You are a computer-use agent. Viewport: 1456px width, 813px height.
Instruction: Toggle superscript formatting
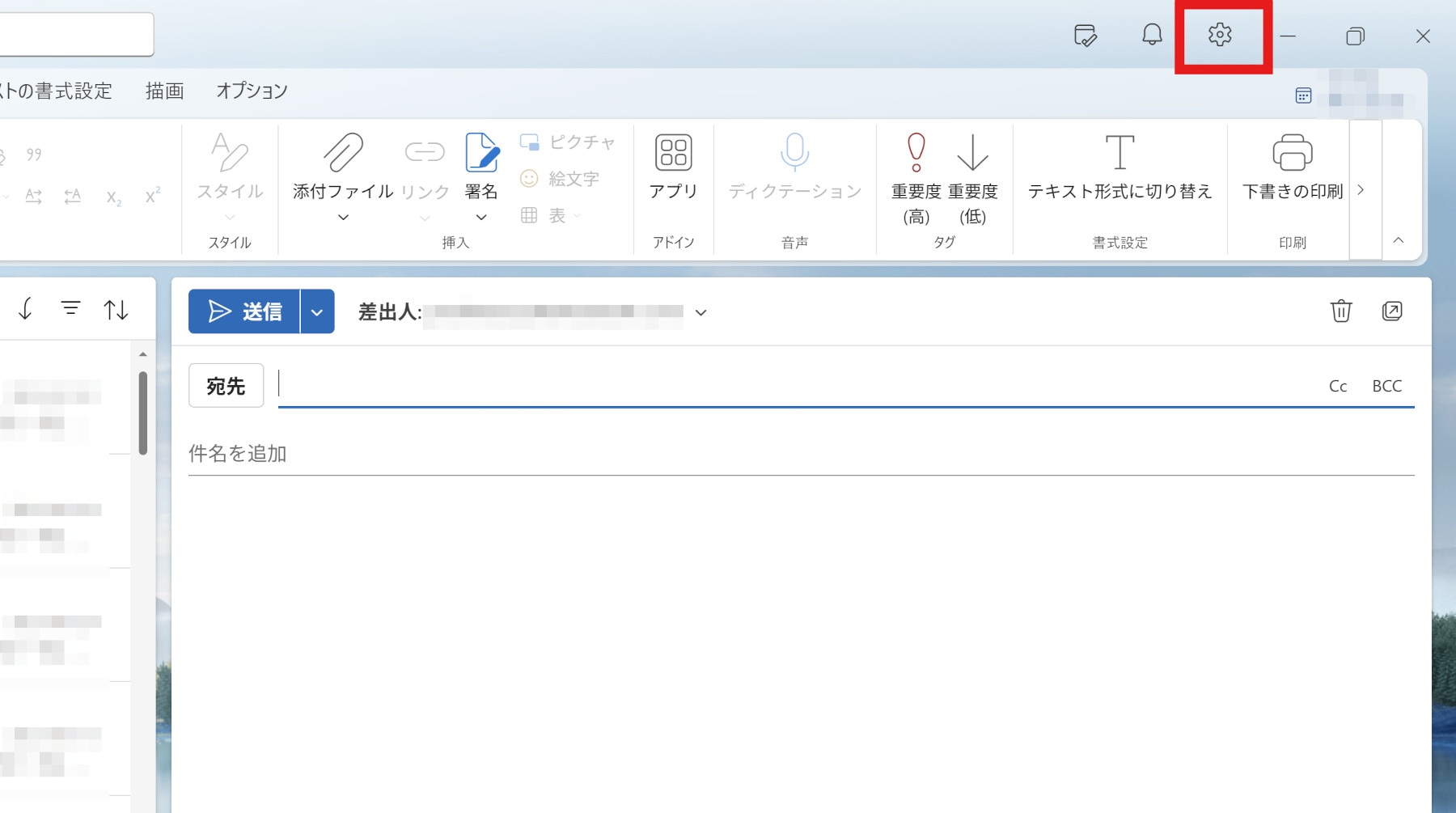pyautogui.click(x=153, y=196)
